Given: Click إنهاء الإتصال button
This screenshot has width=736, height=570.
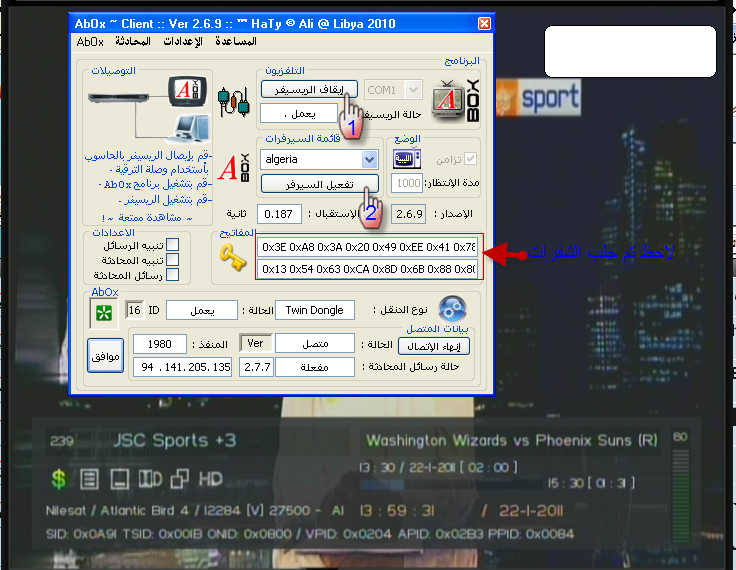Looking at the screenshot, I should [434, 347].
